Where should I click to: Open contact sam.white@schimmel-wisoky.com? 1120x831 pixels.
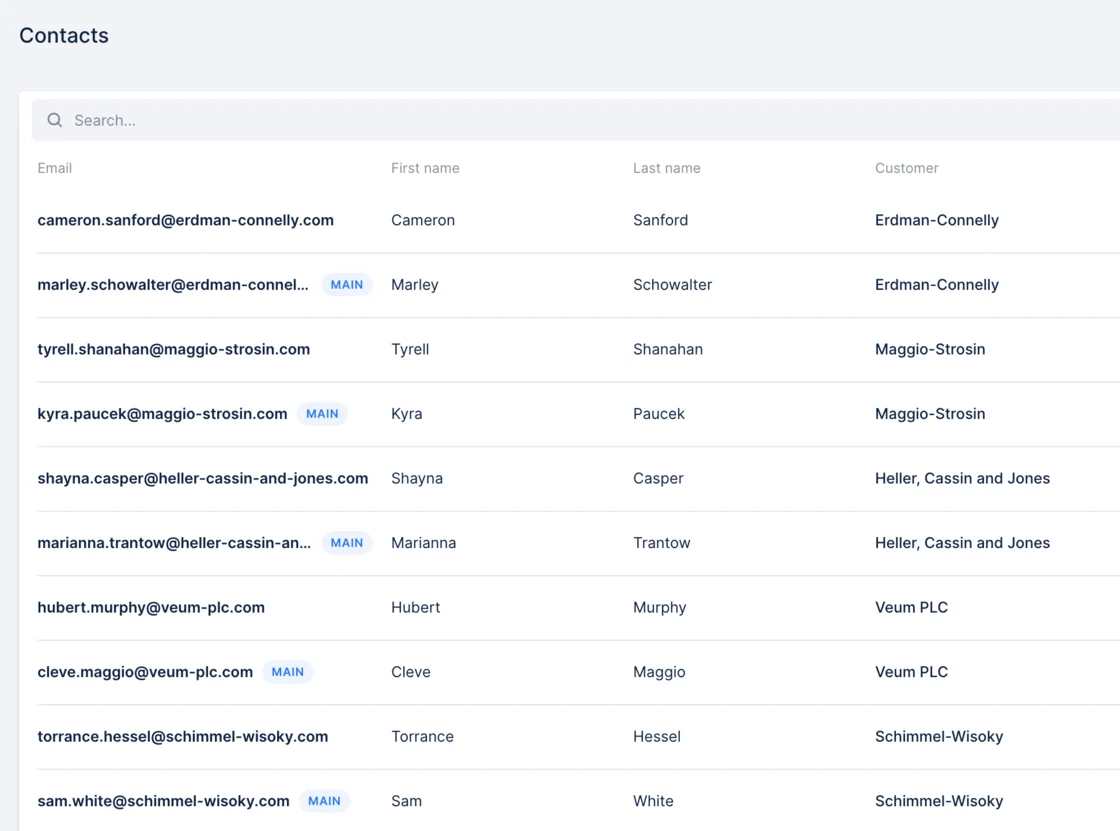(x=164, y=801)
